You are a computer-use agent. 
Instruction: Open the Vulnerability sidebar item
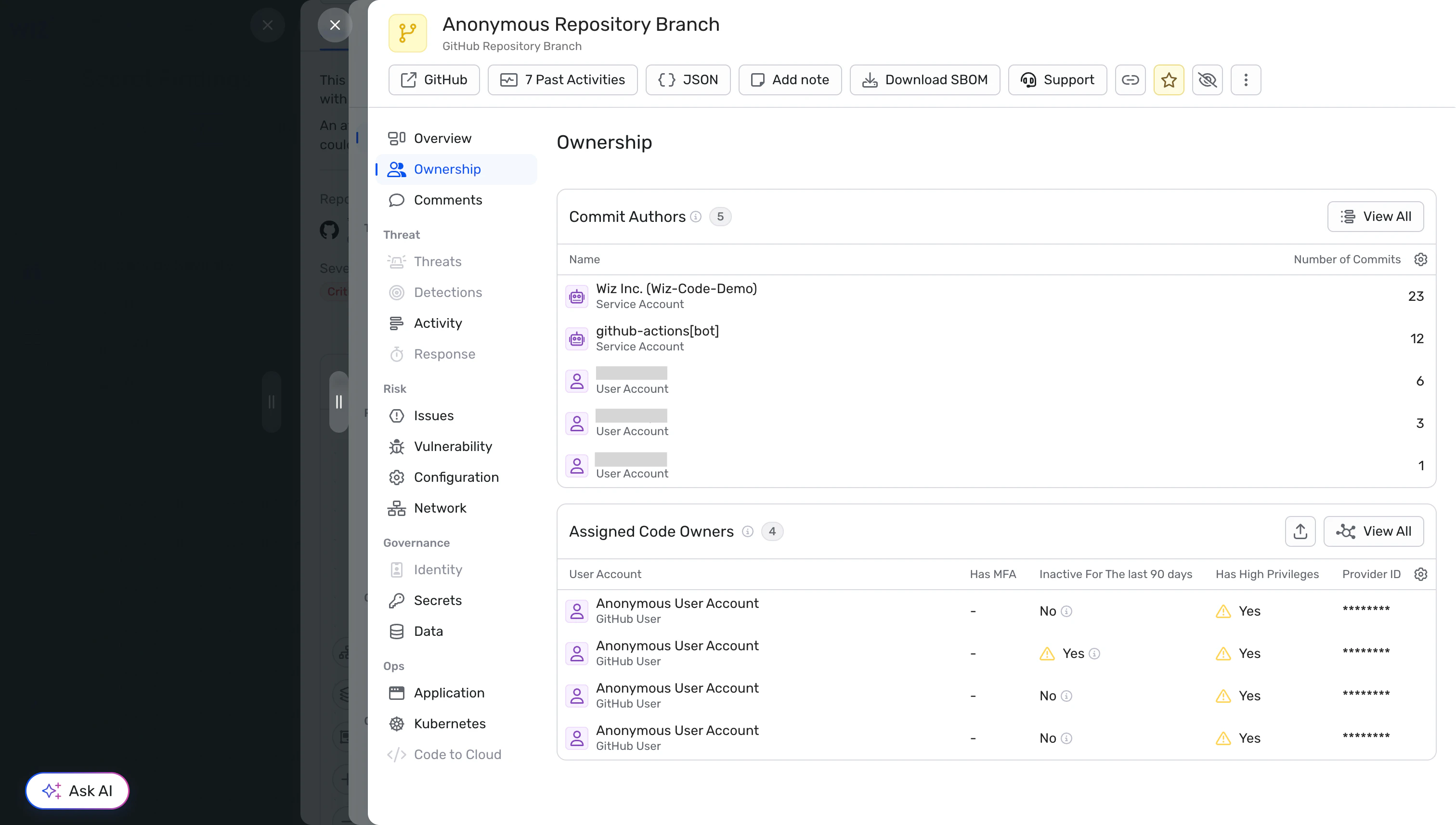point(456,447)
